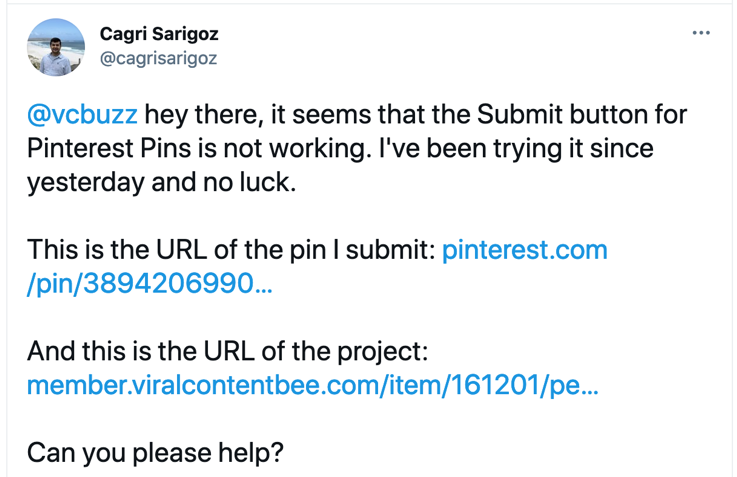This screenshot has height=477, width=737.
Task: Open the Cagri Sarigoz display name
Action: (159, 34)
